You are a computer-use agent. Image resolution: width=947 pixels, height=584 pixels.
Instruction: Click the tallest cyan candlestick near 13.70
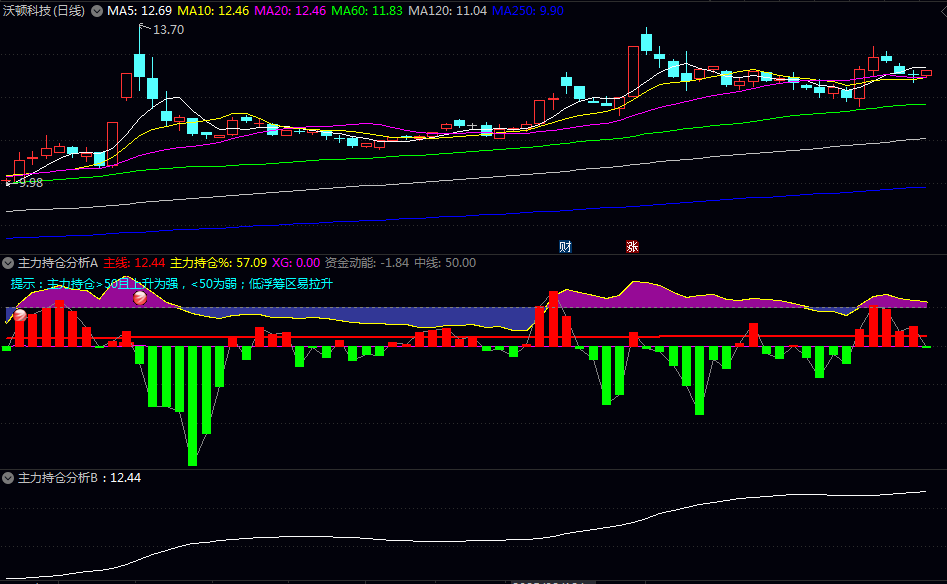coord(140,65)
